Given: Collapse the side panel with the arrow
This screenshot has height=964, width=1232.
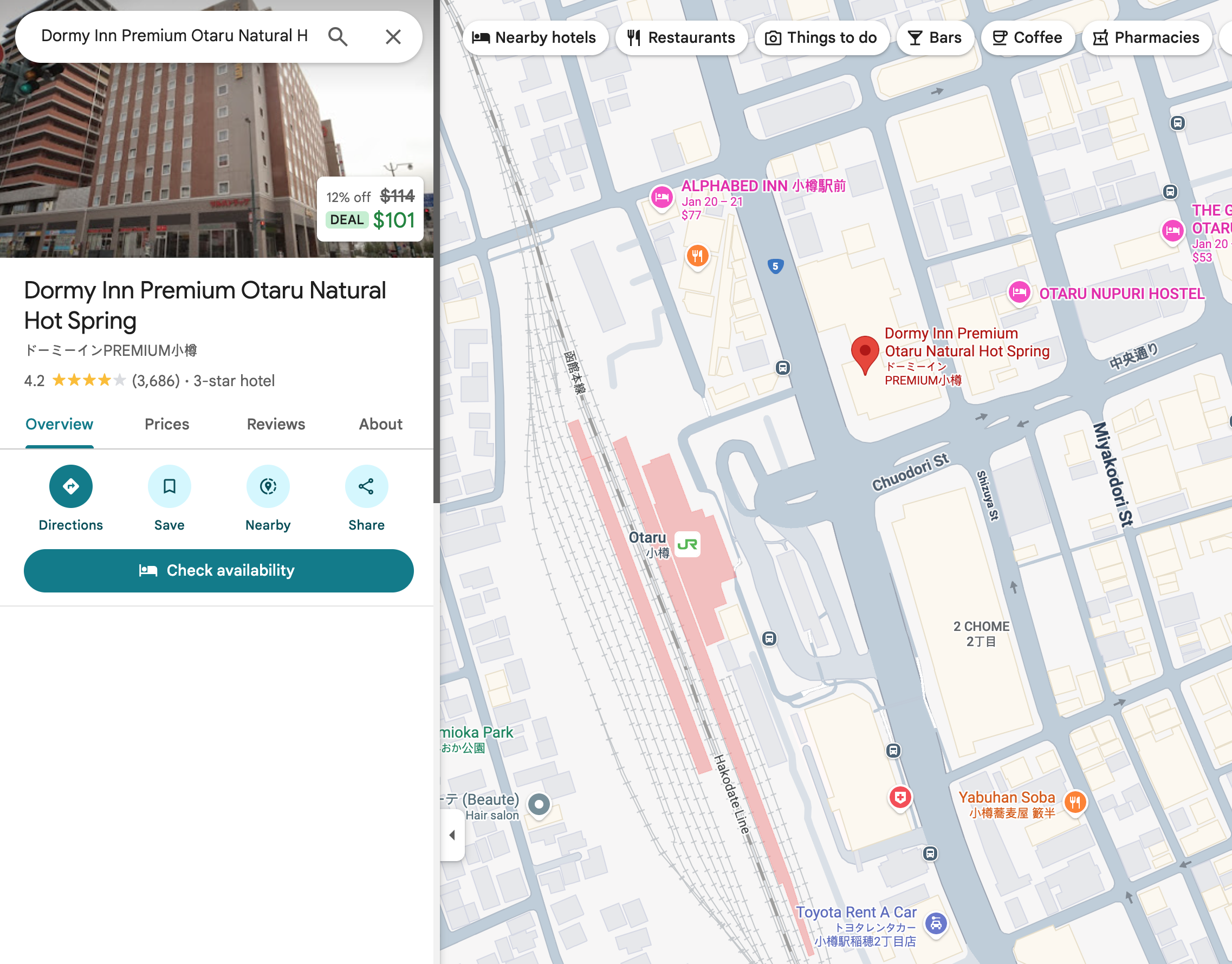Looking at the screenshot, I should pyautogui.click(x=452, y=835).
